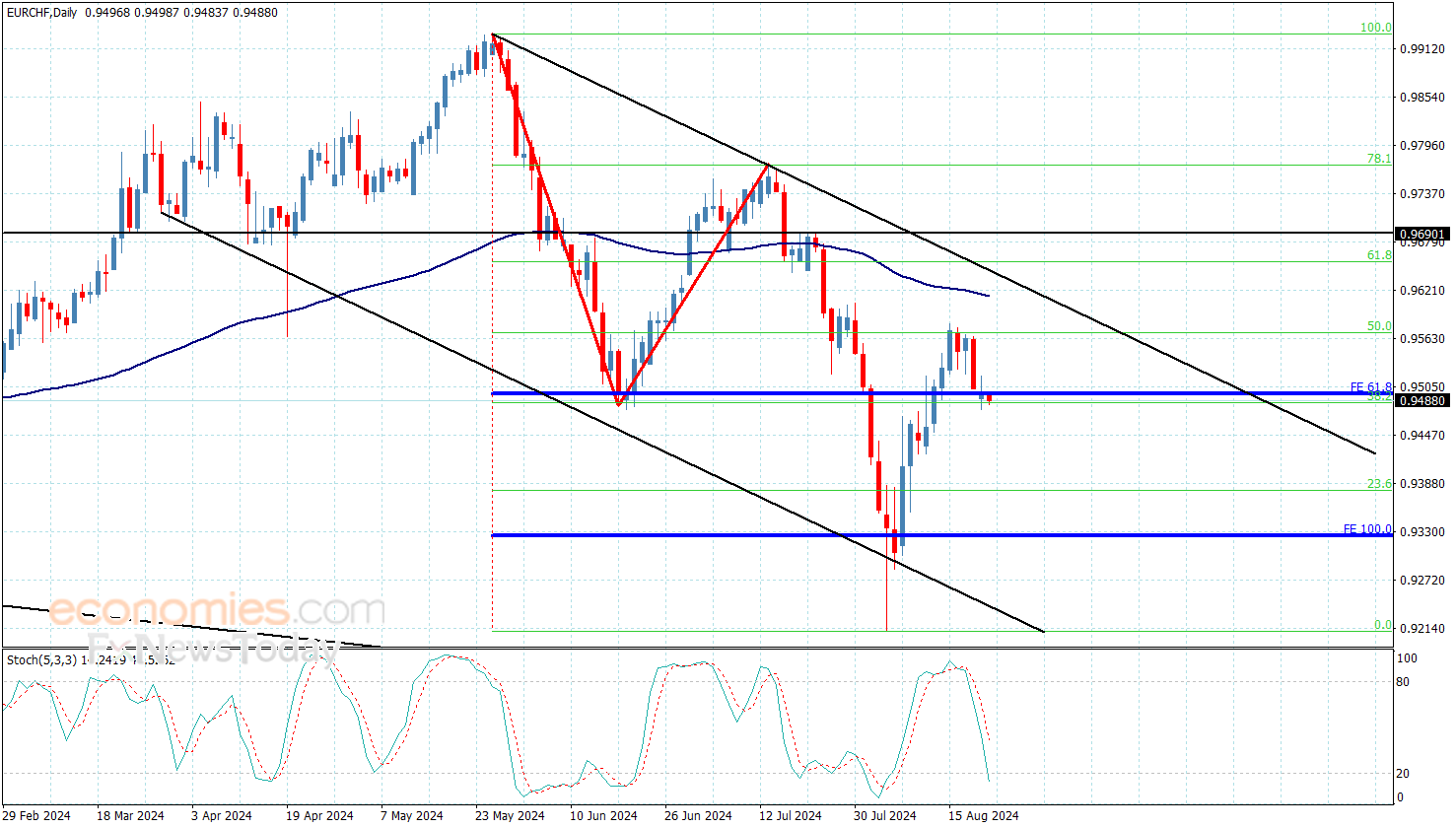This screenshot has height=828, width=1456.
Task: Click the 30 Jul 2024 date label
Action: [x=885, y=815]
